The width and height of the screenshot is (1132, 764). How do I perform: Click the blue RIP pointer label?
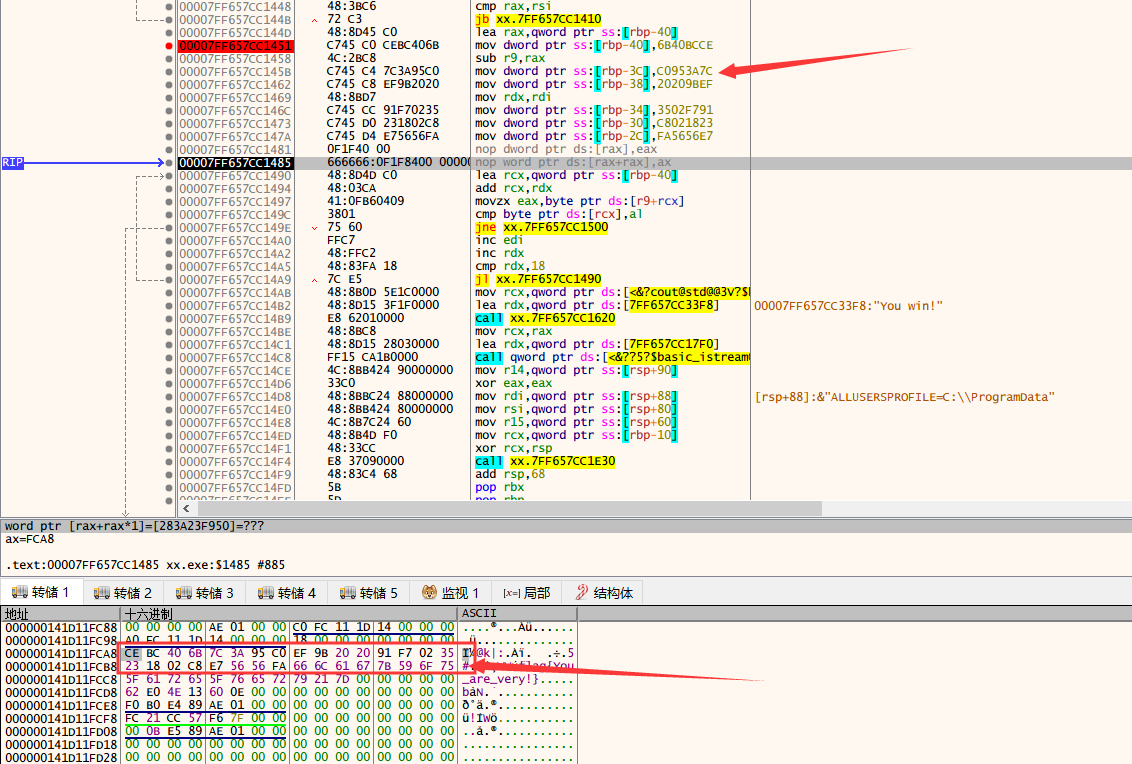[x=13, y=162]
